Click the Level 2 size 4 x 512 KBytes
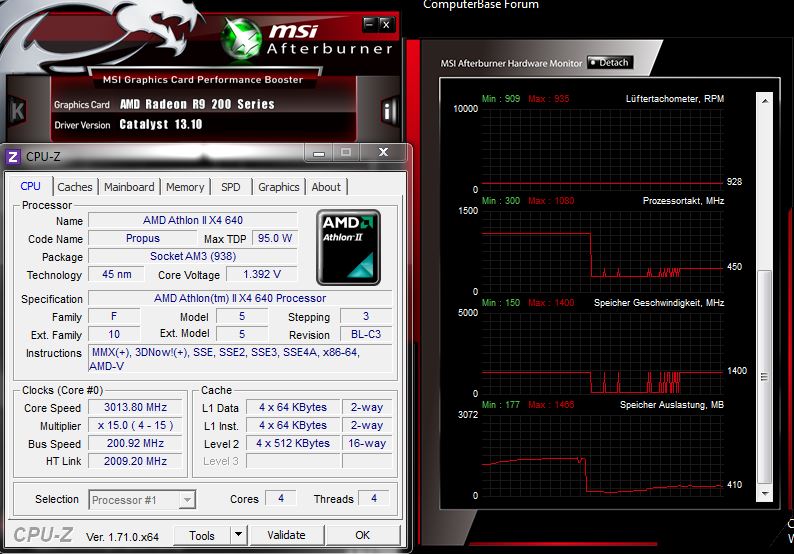This screenshot has width=794, height=554. click(x=293, y=443)
